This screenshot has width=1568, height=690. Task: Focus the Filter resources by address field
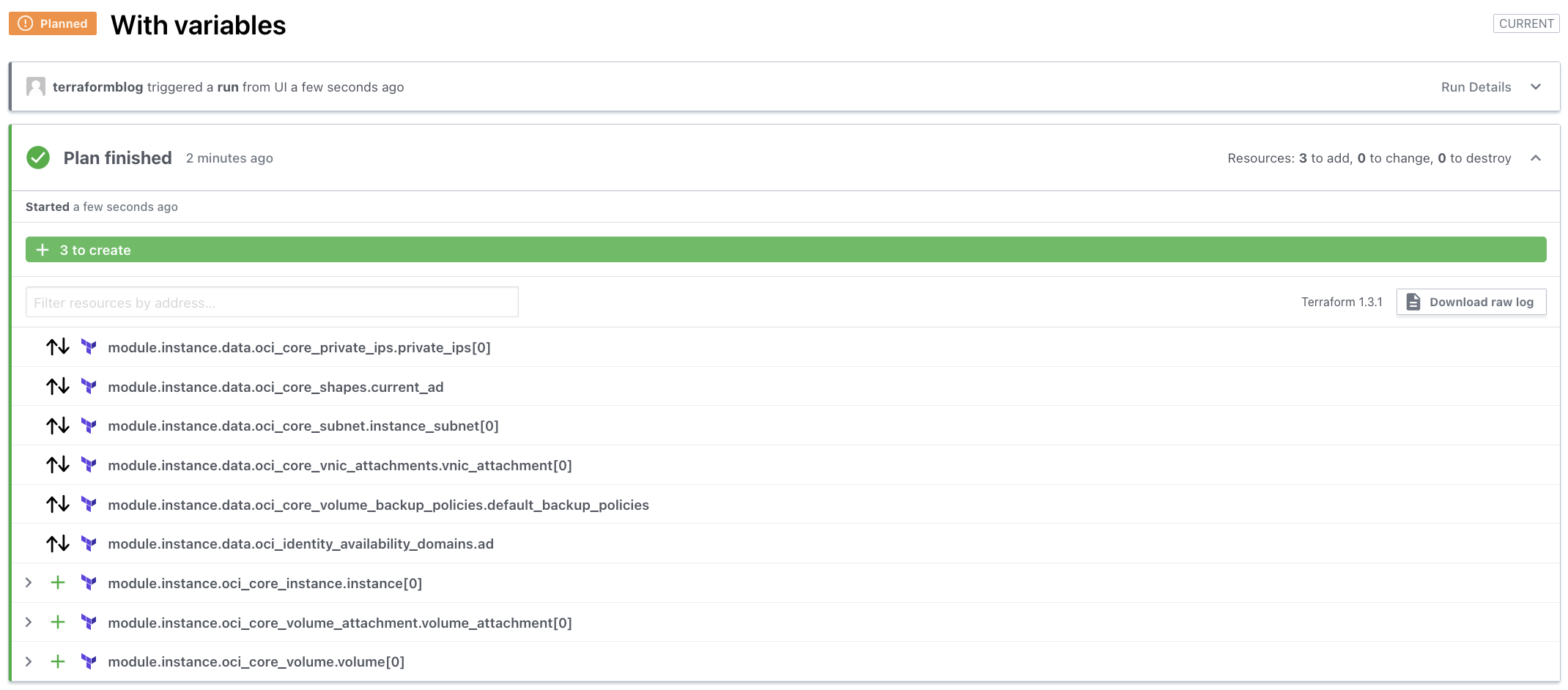(272, 303)
